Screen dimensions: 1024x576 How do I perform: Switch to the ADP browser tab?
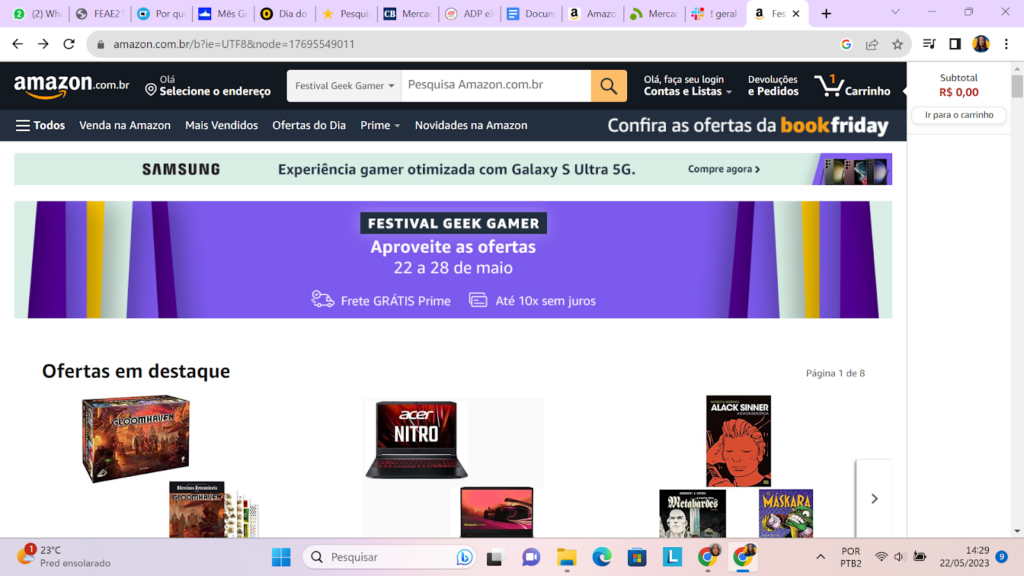coord(470,14)
